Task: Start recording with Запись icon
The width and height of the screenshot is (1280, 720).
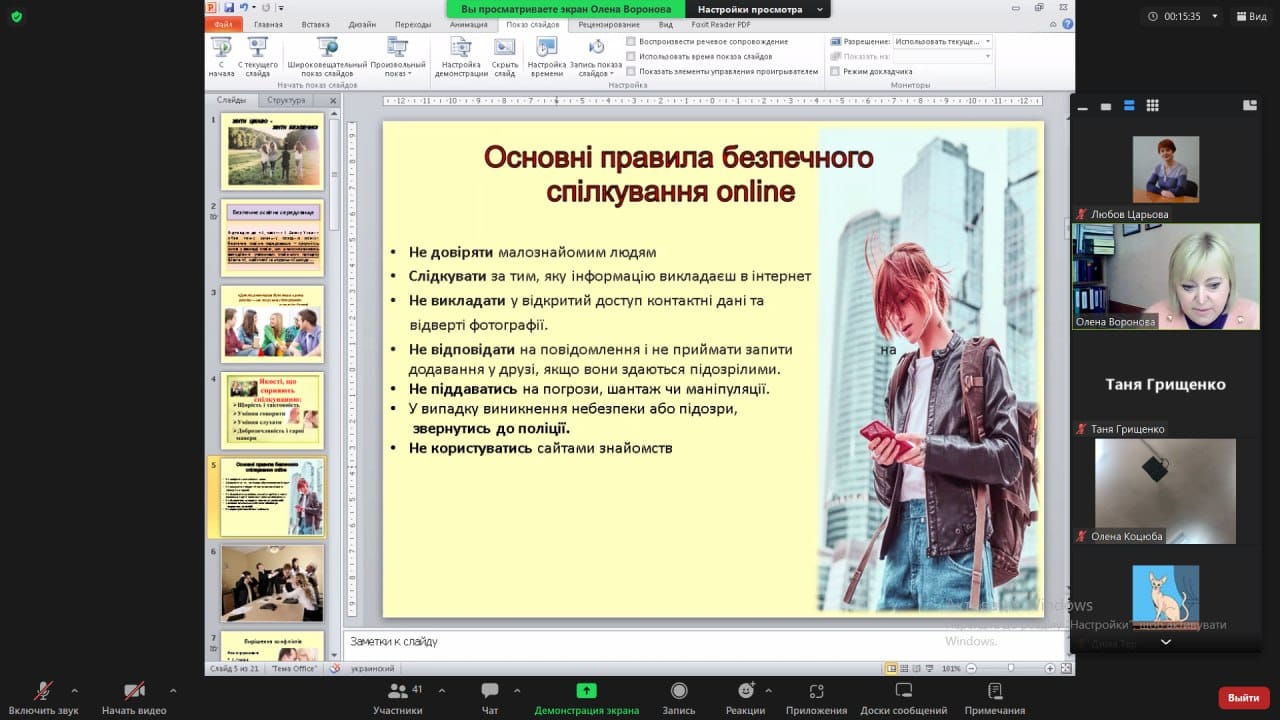Action: (x=679, y=691)
